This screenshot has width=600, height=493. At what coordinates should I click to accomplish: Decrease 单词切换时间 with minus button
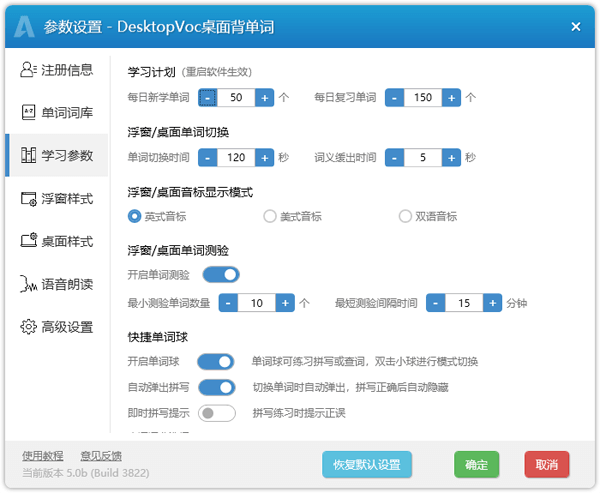208,157
